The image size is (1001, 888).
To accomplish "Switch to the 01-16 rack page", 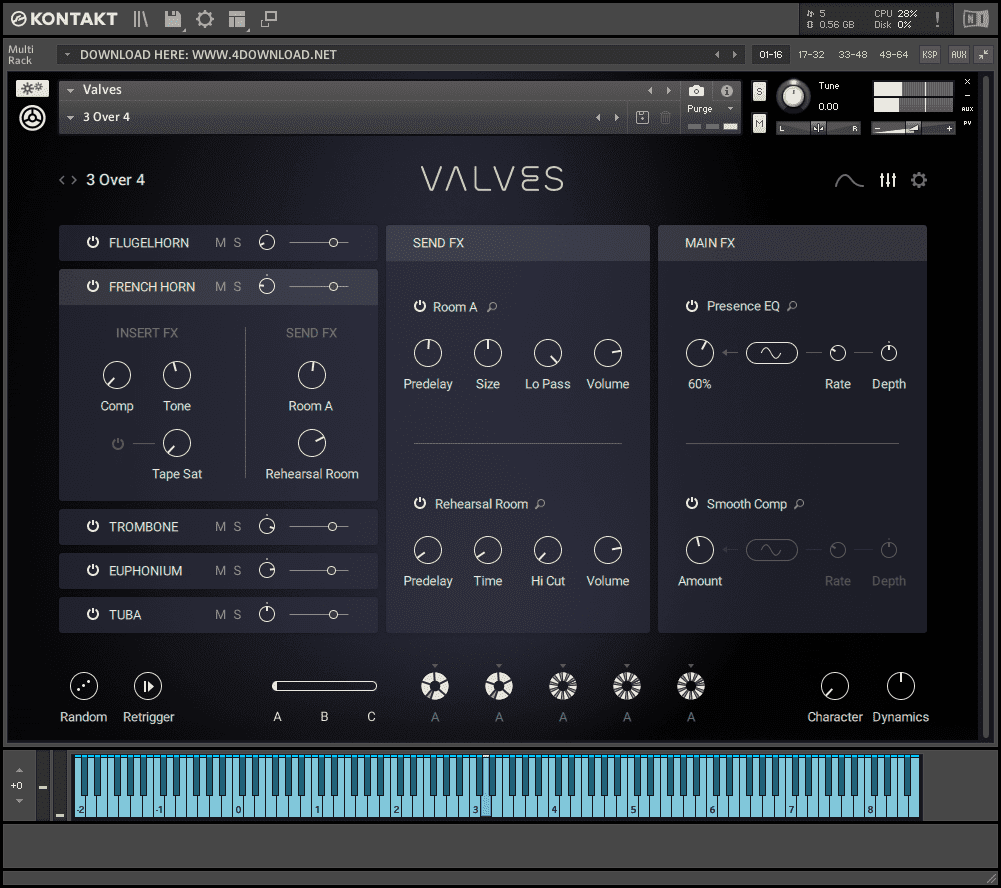I will point(771,55).
